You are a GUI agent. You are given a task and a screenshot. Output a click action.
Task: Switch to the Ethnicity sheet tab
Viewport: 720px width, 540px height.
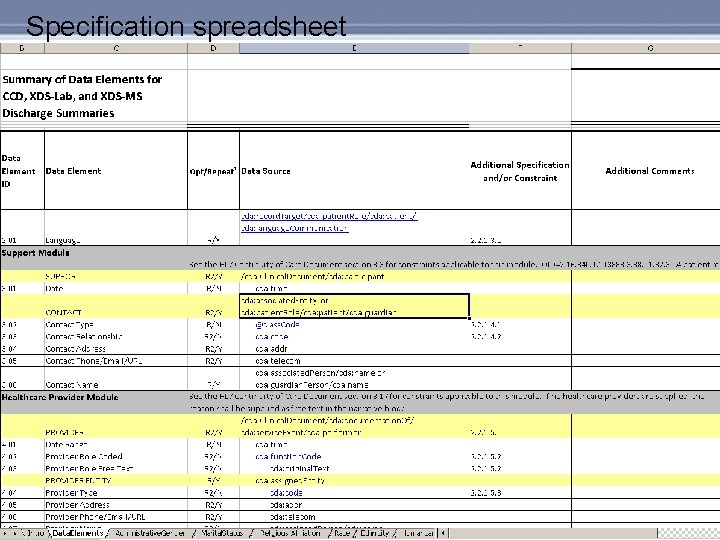[x=375, y=533]
